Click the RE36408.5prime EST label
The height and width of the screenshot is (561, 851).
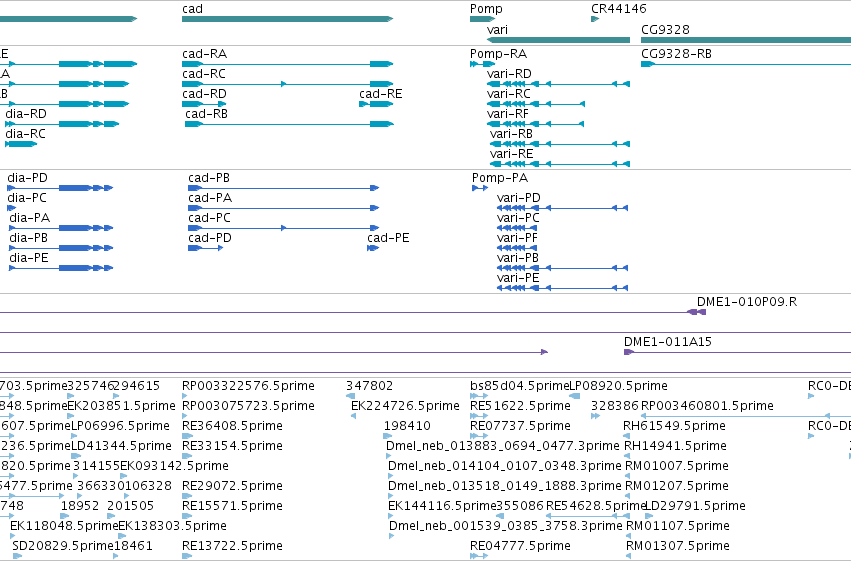pyautogui.click(x=232, y=426)
